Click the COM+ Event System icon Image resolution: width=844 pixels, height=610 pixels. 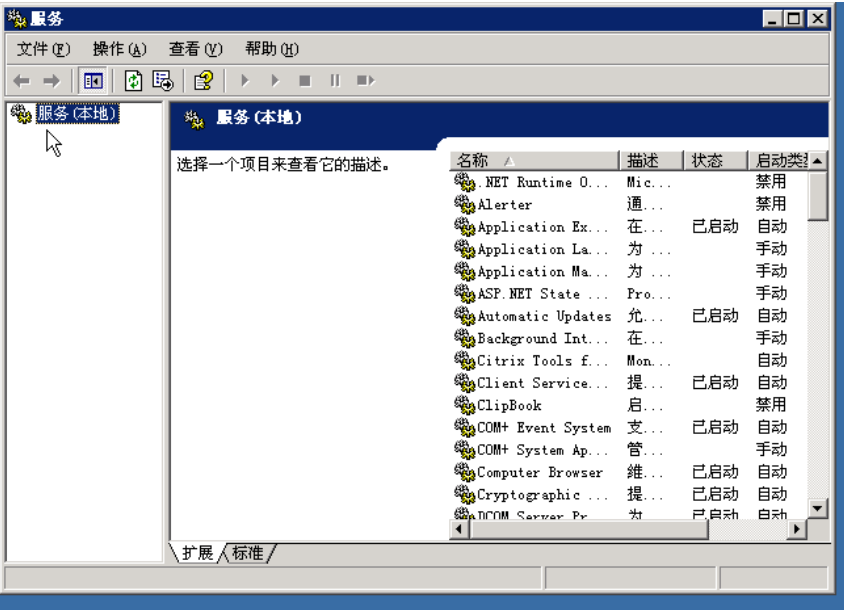[x=465, y=428]
